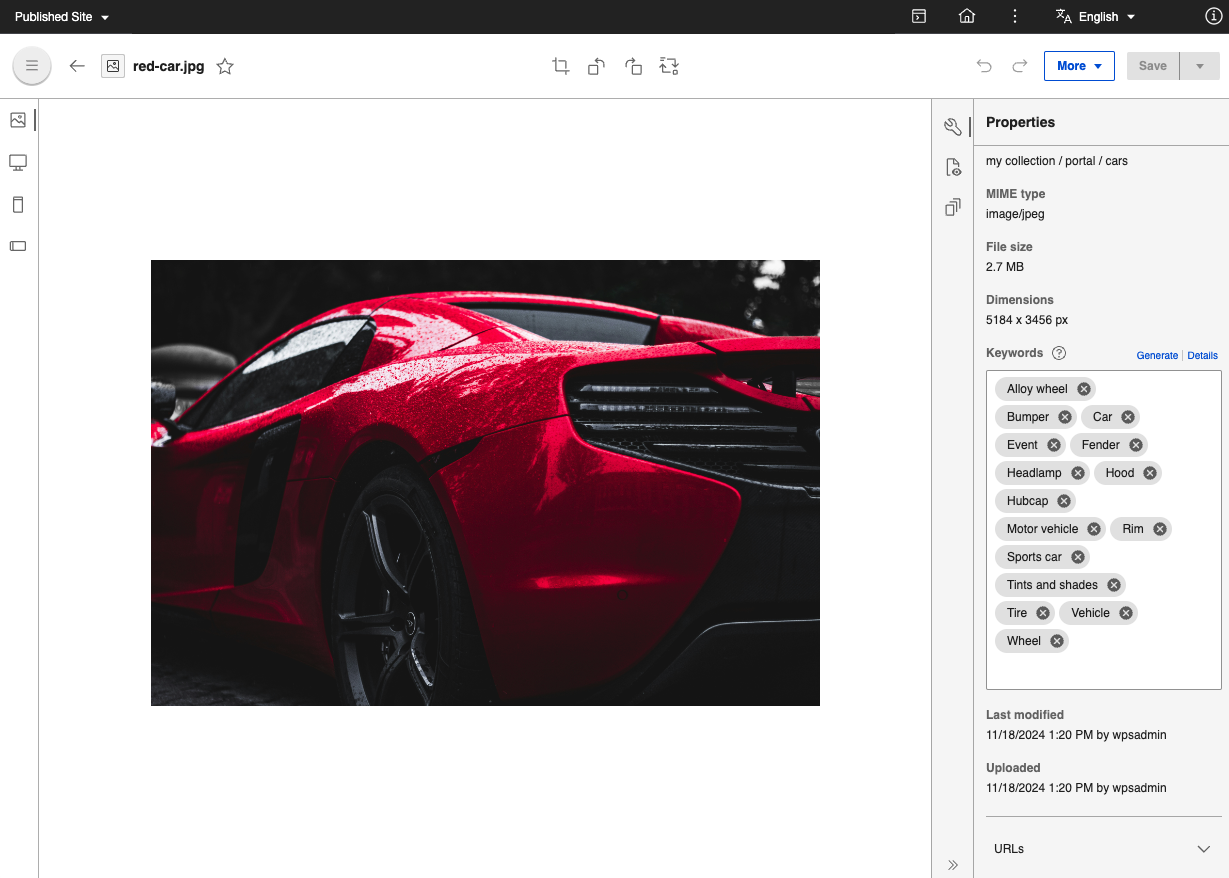The image size is (1229, 878).
Task: Open the English language dropdown
Action: click(x=1095, y=16)
